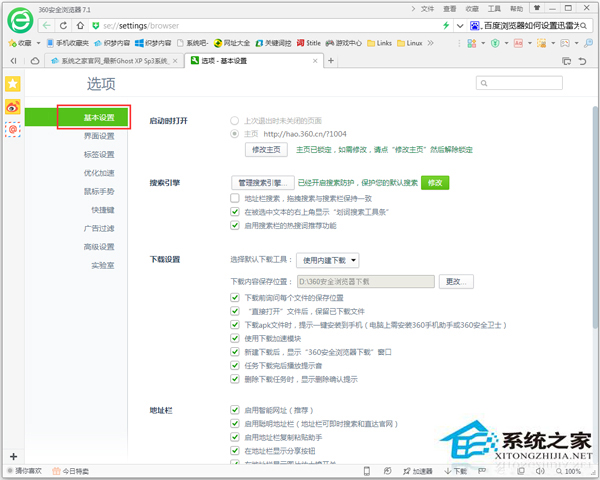Open the yellow star favorites sidebar icon
Screen dimensions: 600x480
tap(13, 84)
